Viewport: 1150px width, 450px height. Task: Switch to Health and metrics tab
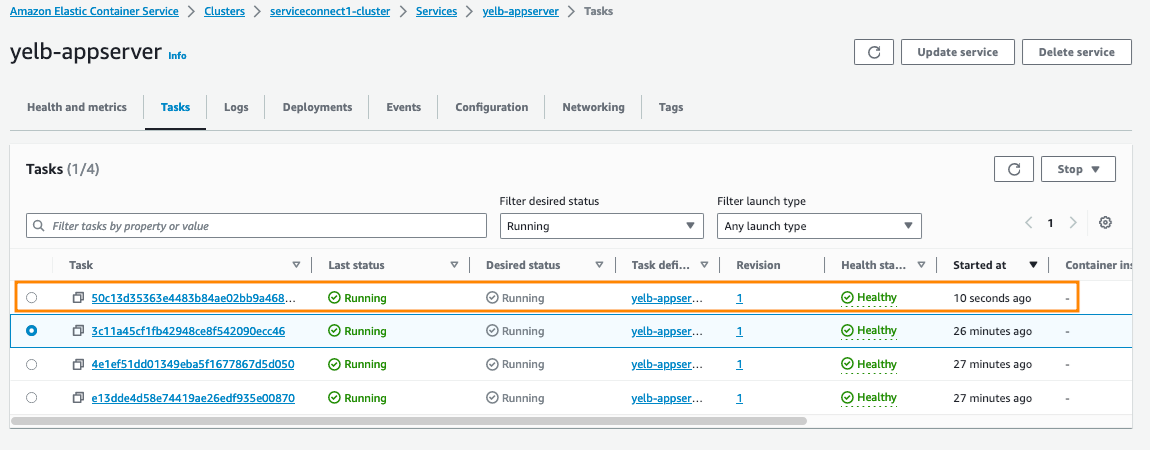pyautogui.click(x=77, y=107)
